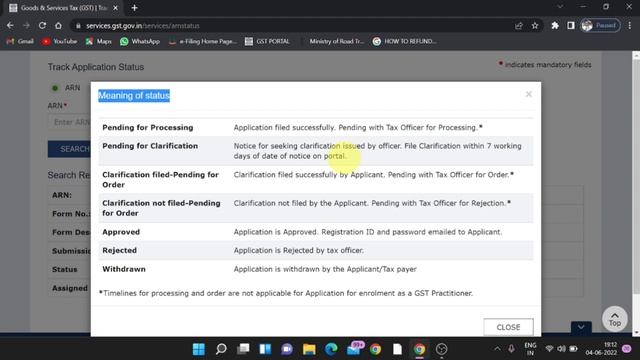Select the ARN radio button

click(x=55, y=88)
